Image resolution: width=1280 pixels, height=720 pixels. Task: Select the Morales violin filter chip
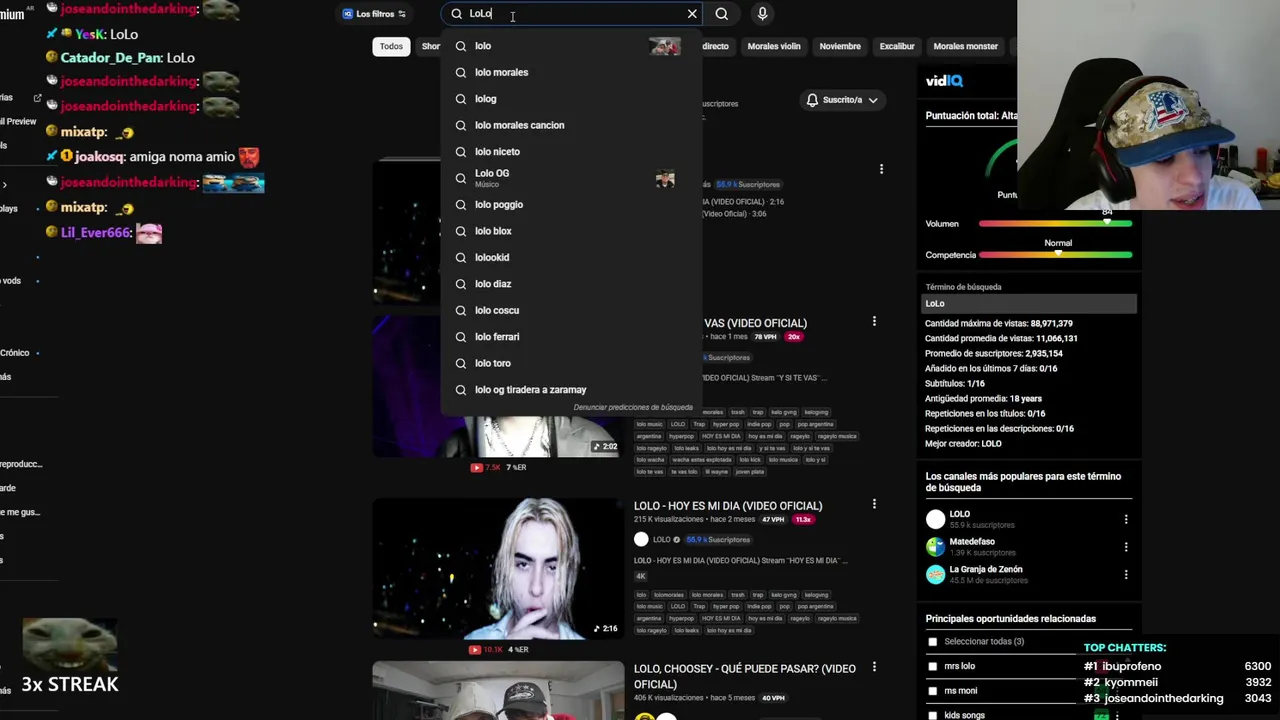tap(774, 46)
